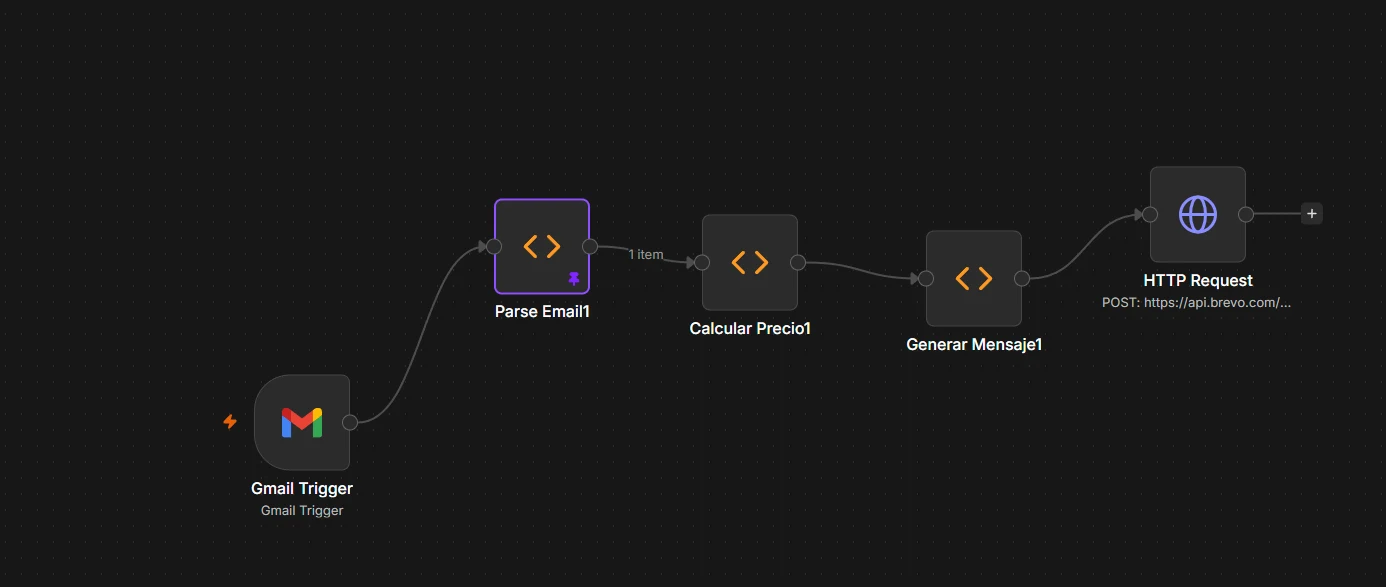This screenshot has height=587, width=1386.
Task: Click the gray 'Gmail Trigger' subtitle text
Action: (302, 510)
